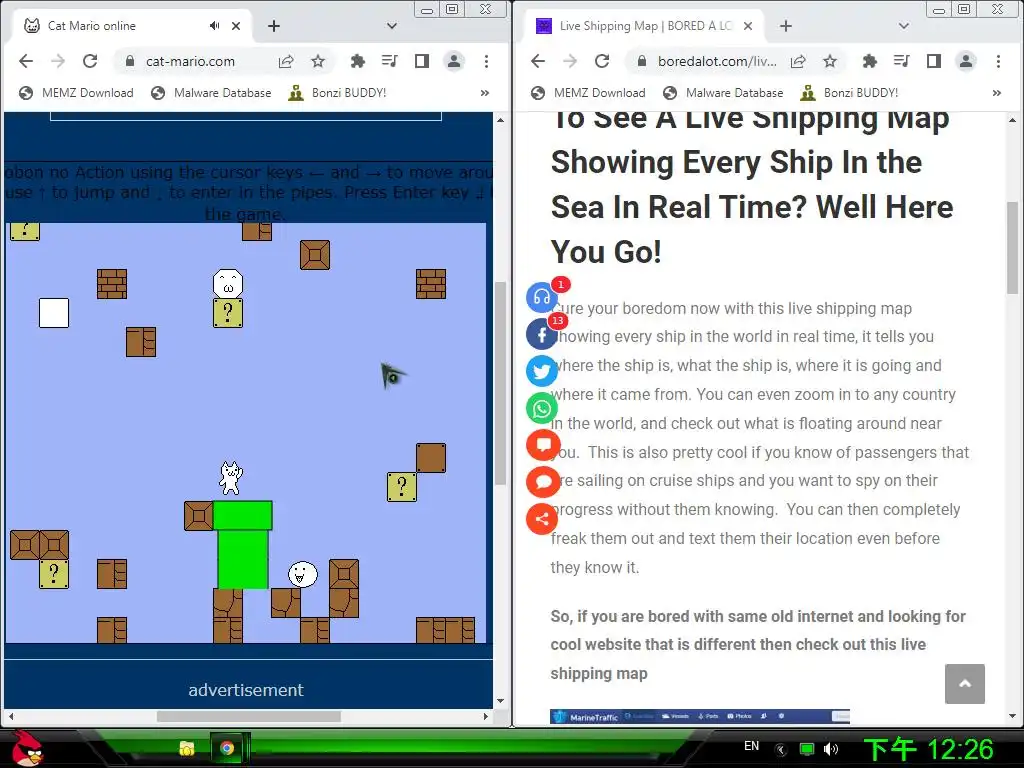Open Bonzi BUDDY! bookmark in left window

(338, 93)
